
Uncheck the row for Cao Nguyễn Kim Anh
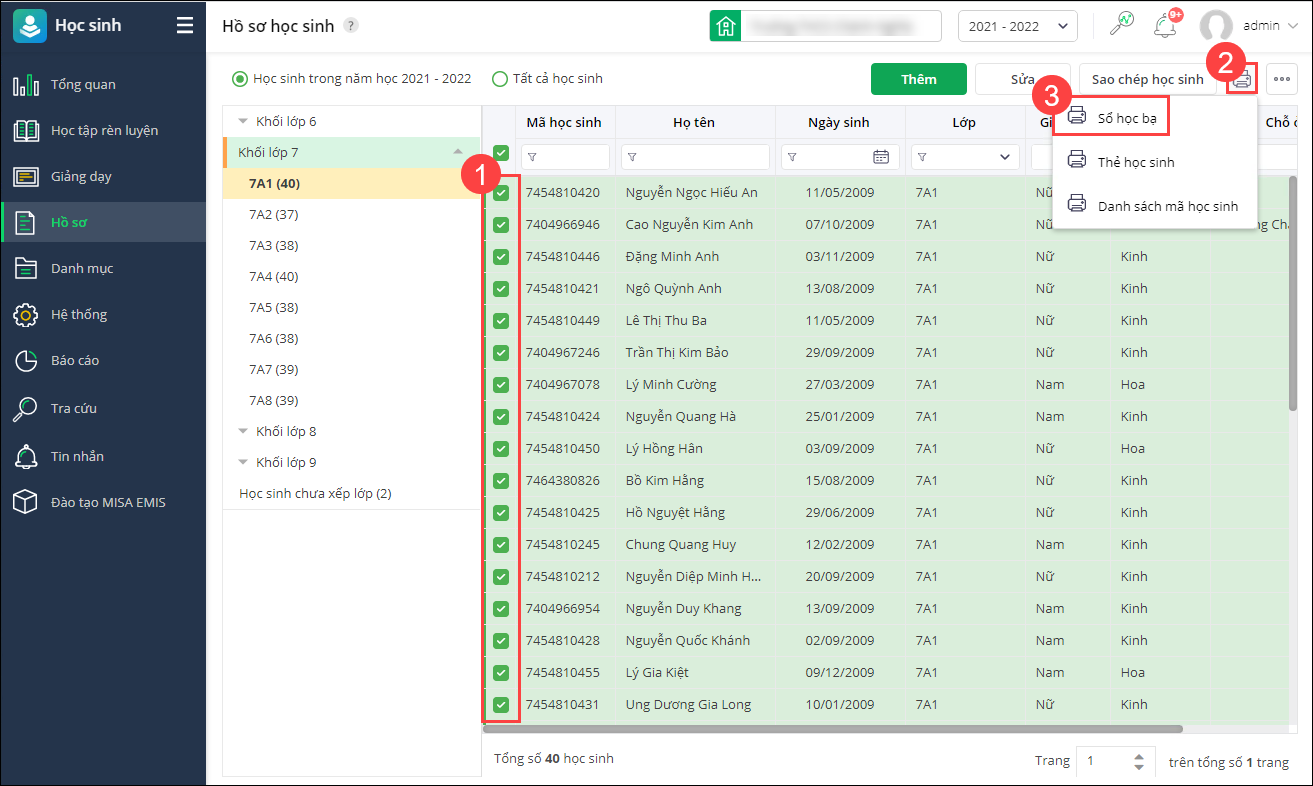click(501, 225)
